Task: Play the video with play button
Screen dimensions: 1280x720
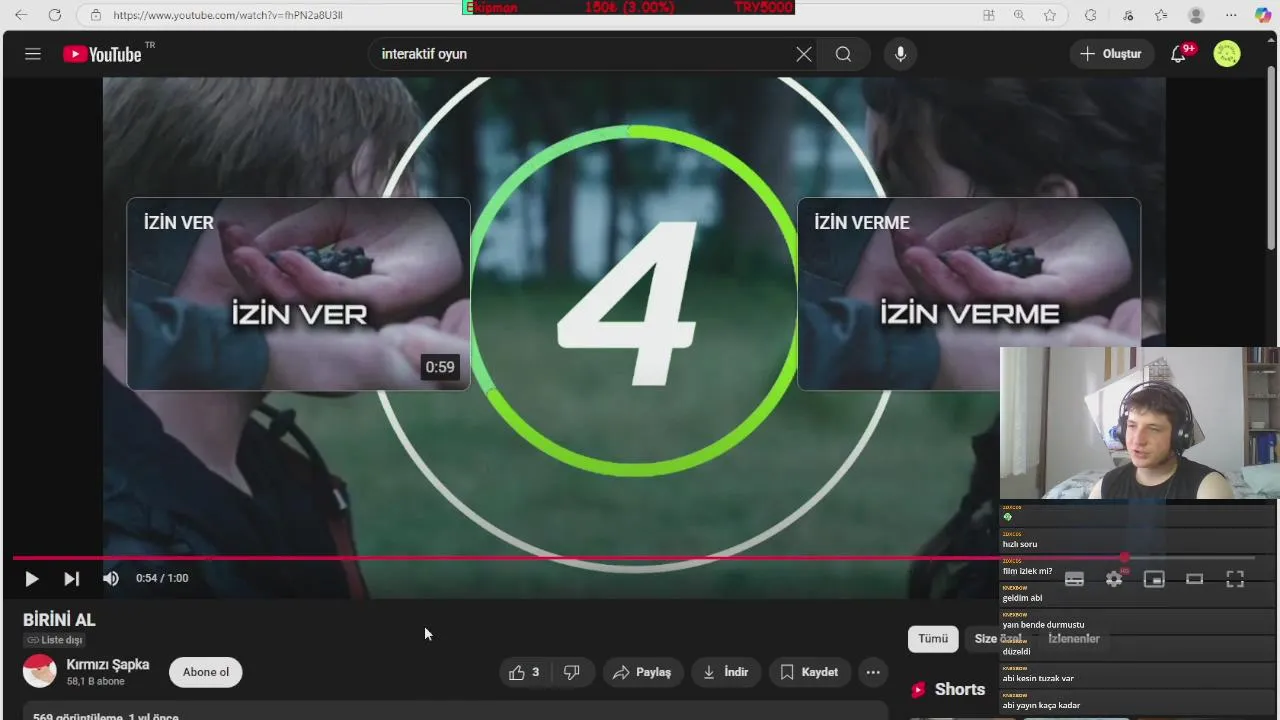Action: [x=31, y=578]
